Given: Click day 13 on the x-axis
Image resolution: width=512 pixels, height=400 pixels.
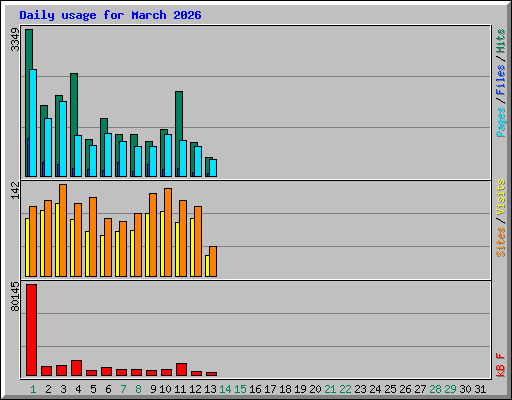Looking at the screenshot, I should 210,389.
